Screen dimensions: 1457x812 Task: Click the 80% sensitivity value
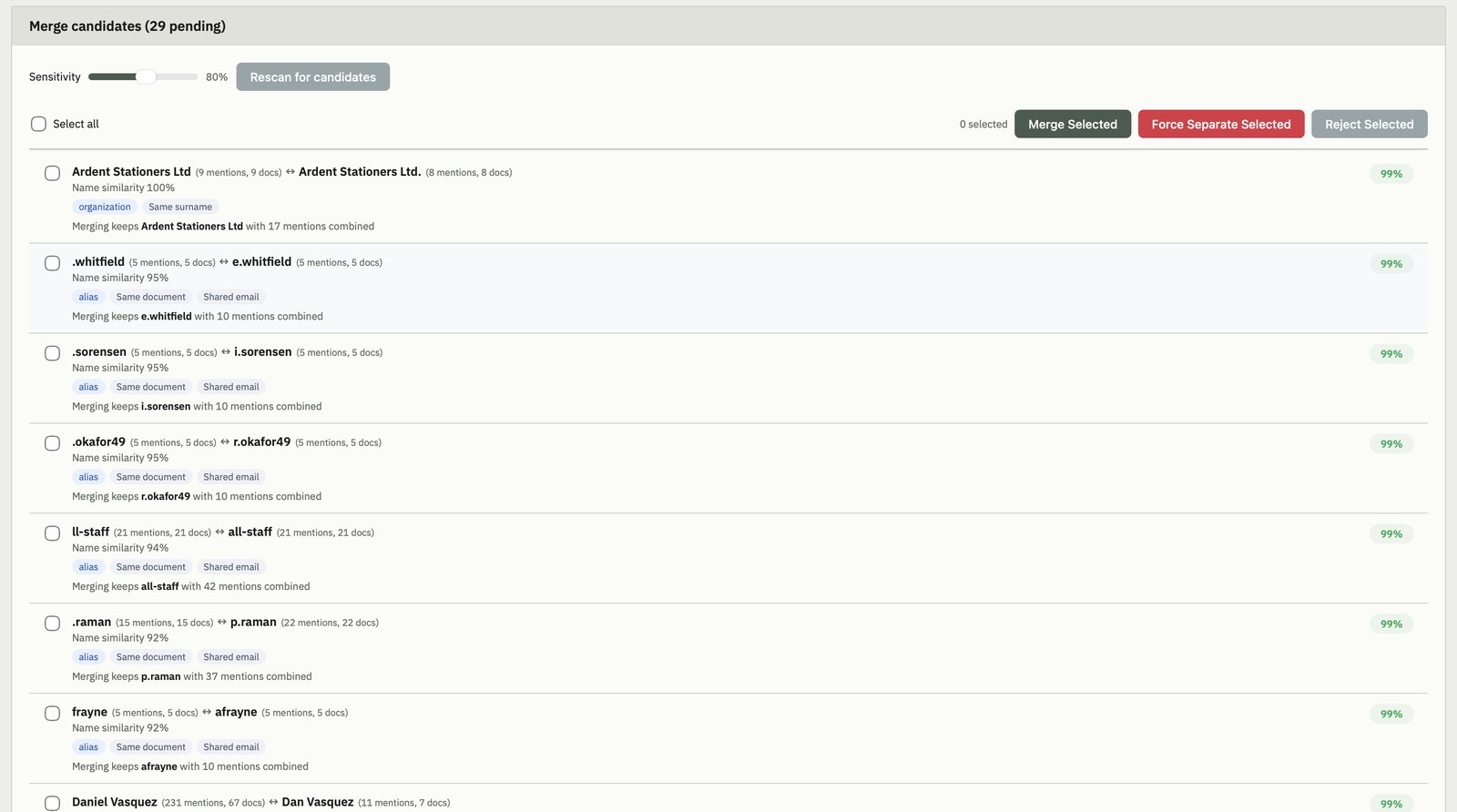pos(217,77)
